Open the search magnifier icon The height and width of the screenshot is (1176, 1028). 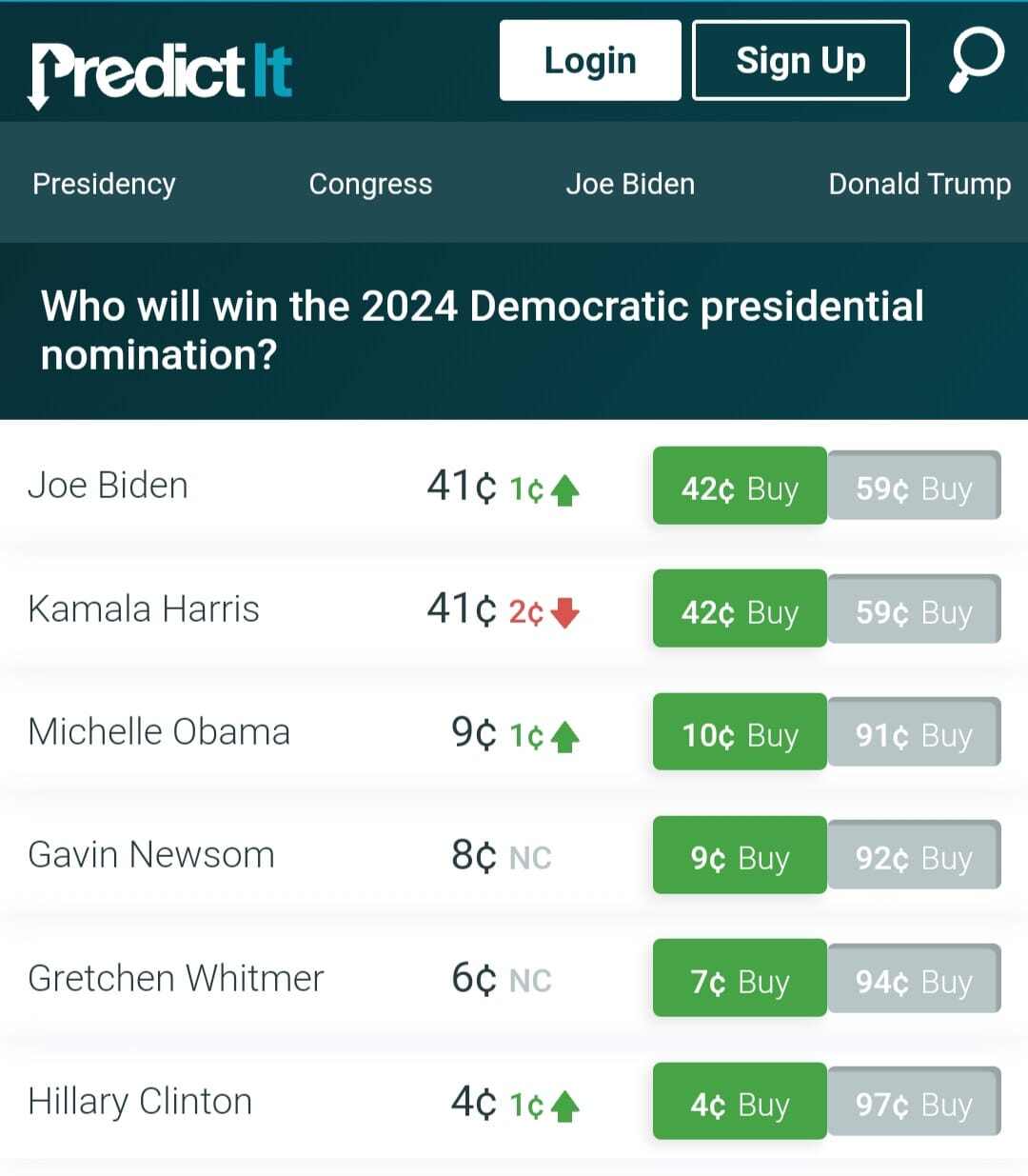click(x=976, y=60)
